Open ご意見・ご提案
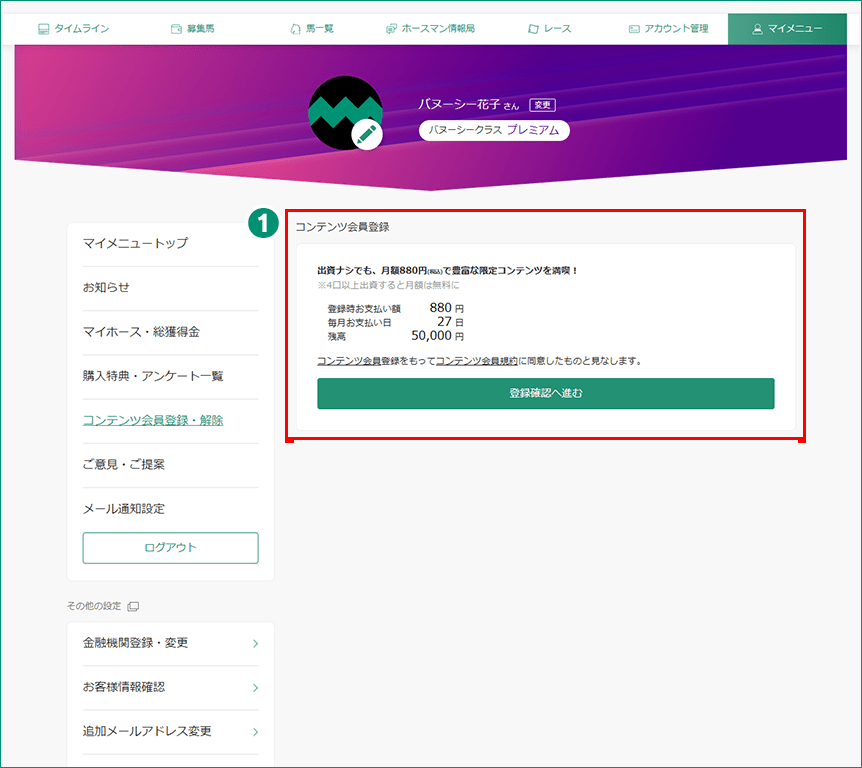 (x=124, y=465)
